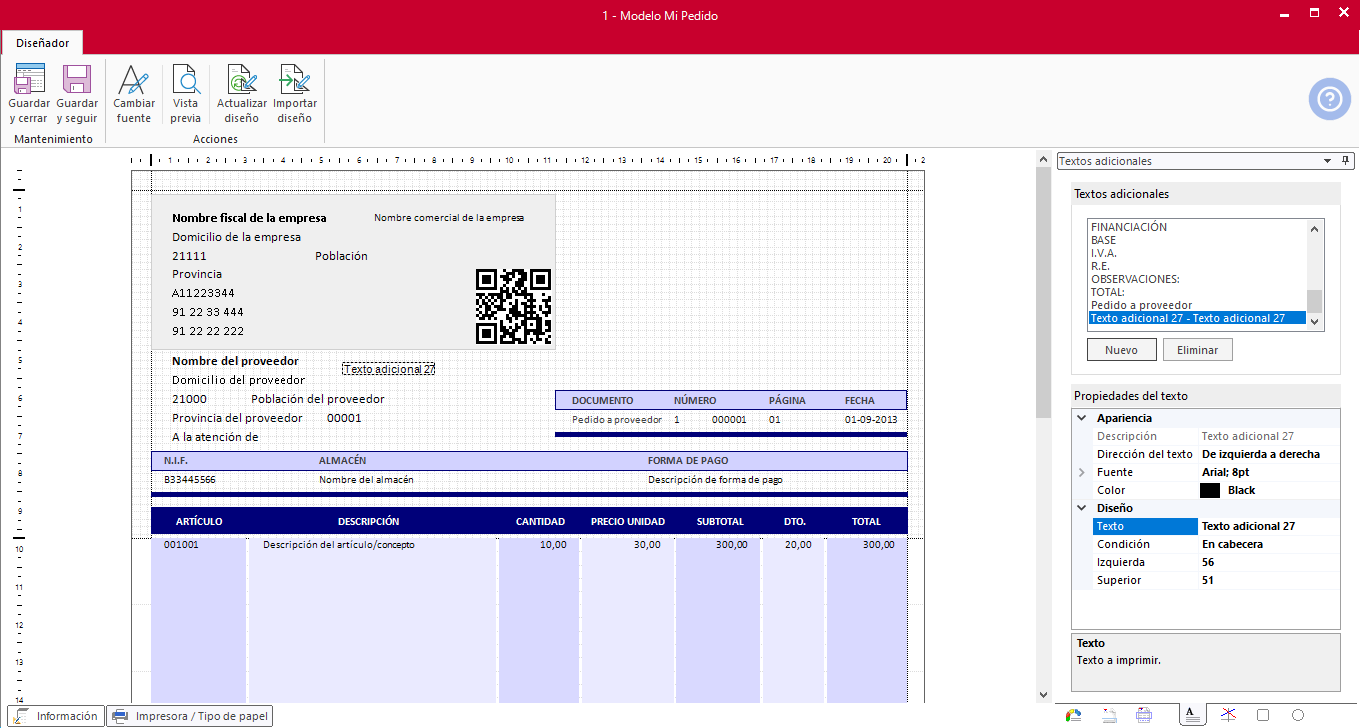Viewport: 1360px width, 728px height.
Task: Collapse the Diseño section
Action: pyautogui.click(x=1081, y=508)
